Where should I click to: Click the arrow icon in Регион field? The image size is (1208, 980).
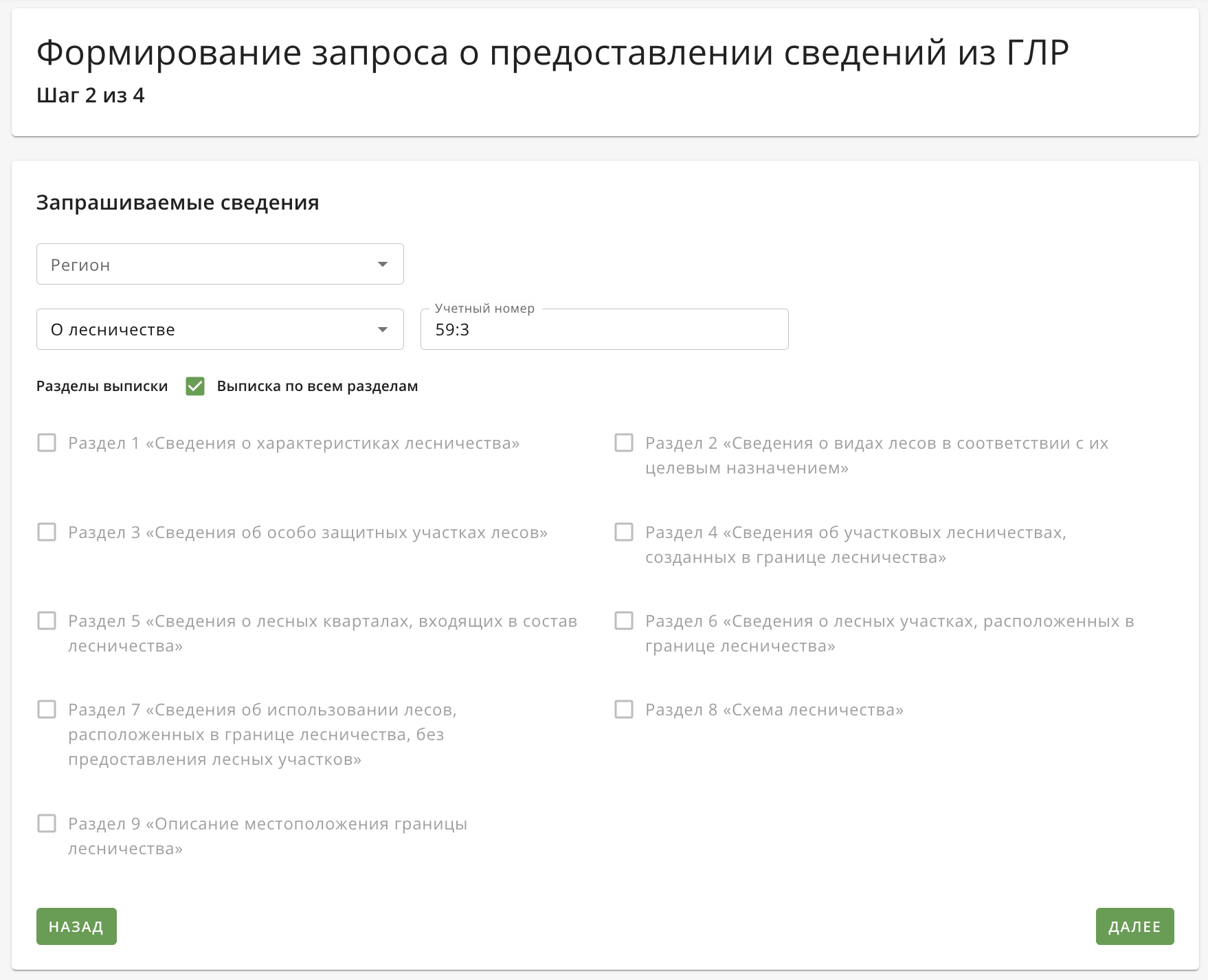(383, 265)
